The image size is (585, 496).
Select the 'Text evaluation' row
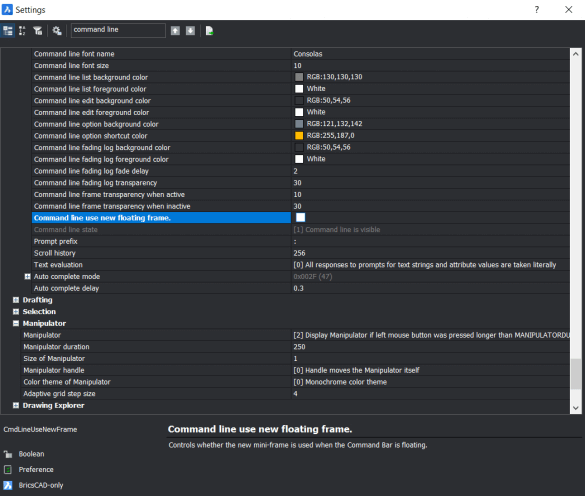[x=300, y=265]
